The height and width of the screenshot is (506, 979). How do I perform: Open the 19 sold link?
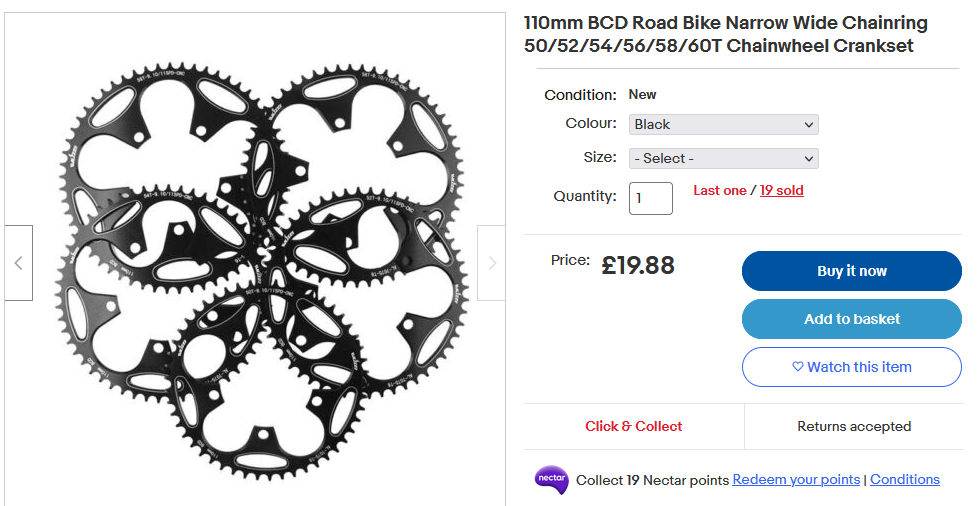pyautogui.click(x=781, y=190)
